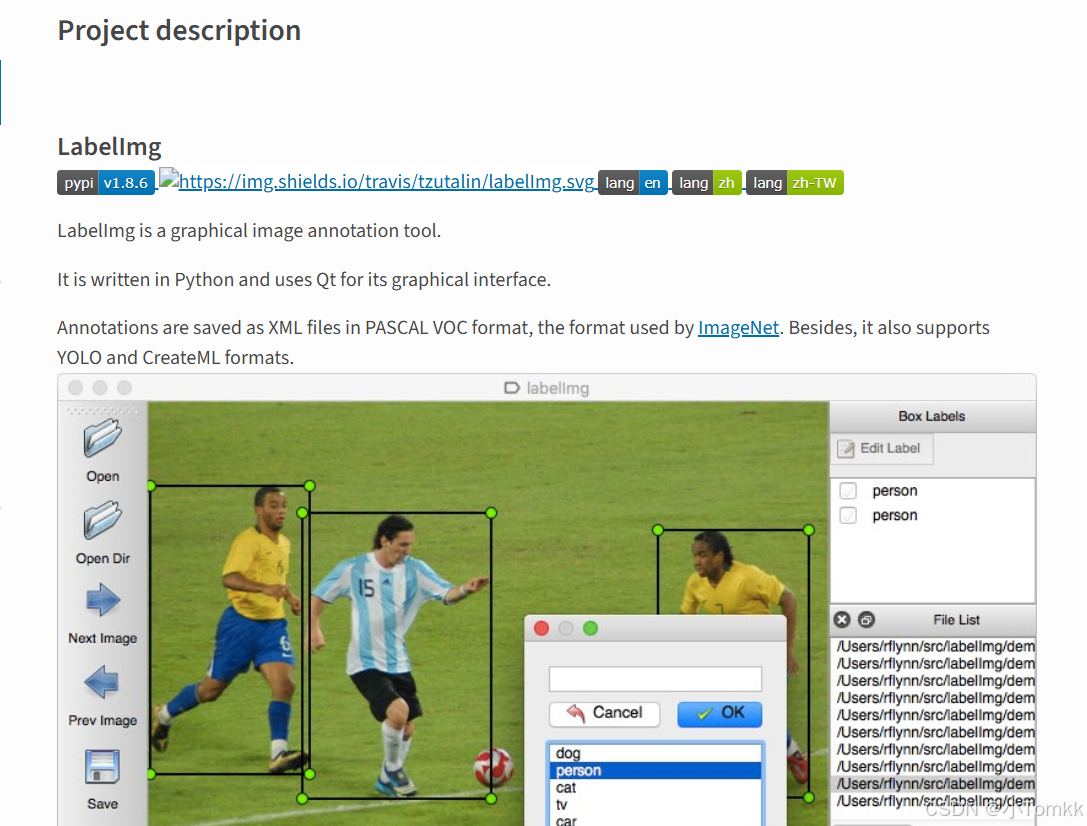Select the first file in File List
Viewport: 1087px width, 826px height.
click(934, 647)
